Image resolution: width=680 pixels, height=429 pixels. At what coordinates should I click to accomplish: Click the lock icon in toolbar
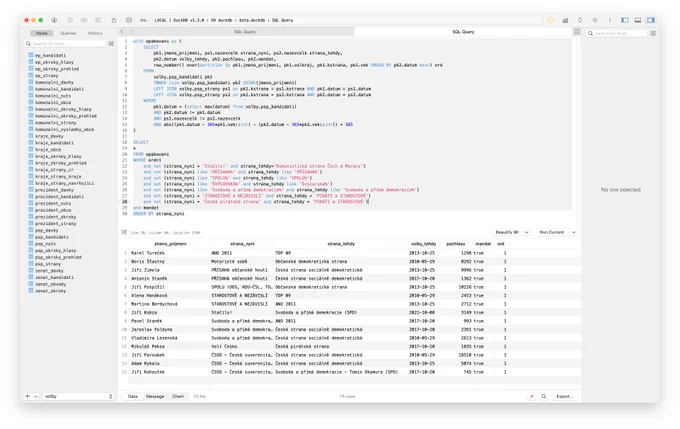click(114, 20)
